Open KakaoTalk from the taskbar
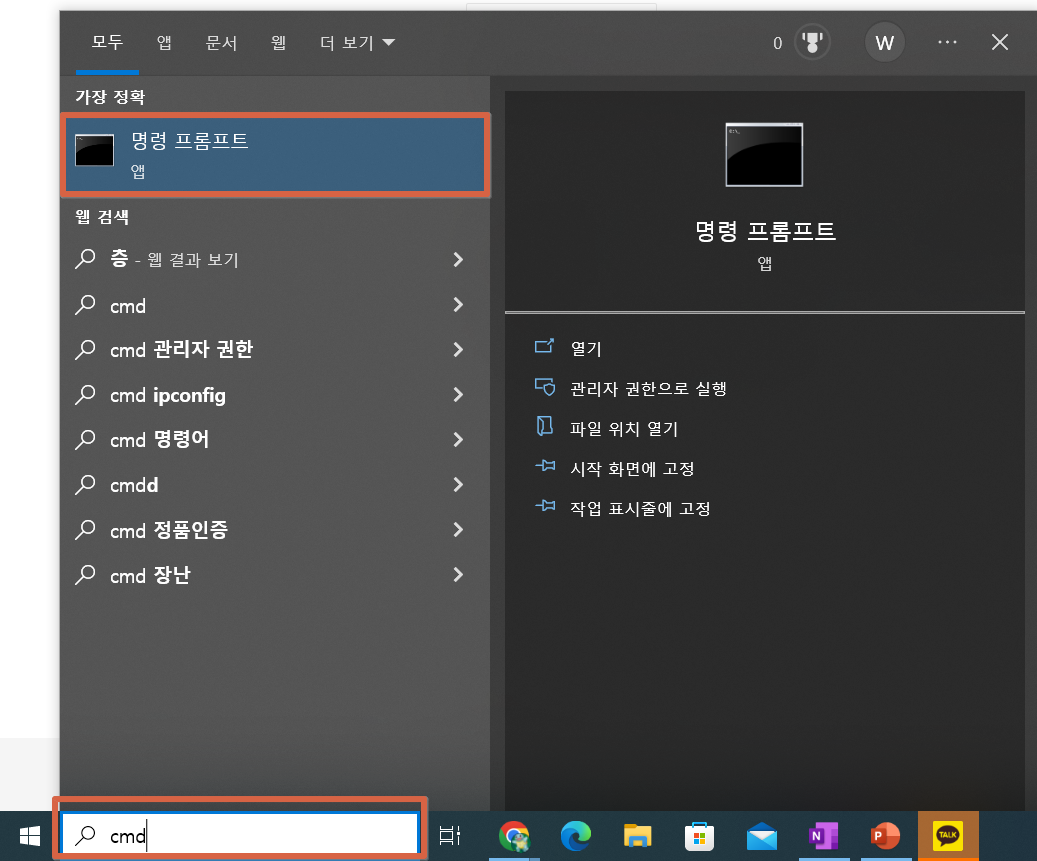 (948, 835)
